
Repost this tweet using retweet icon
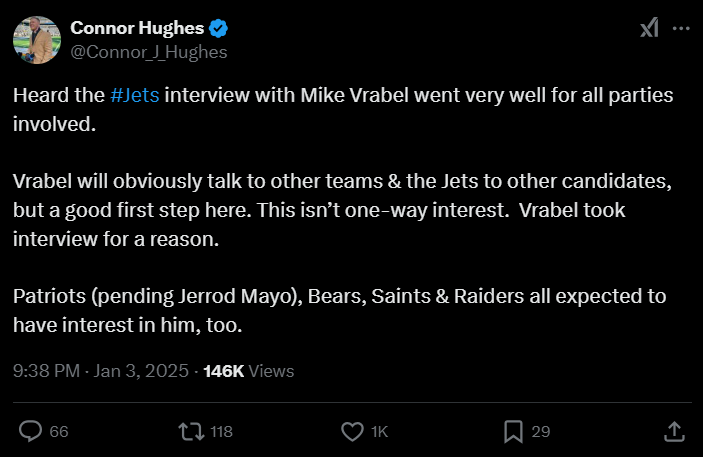point(188,431)
